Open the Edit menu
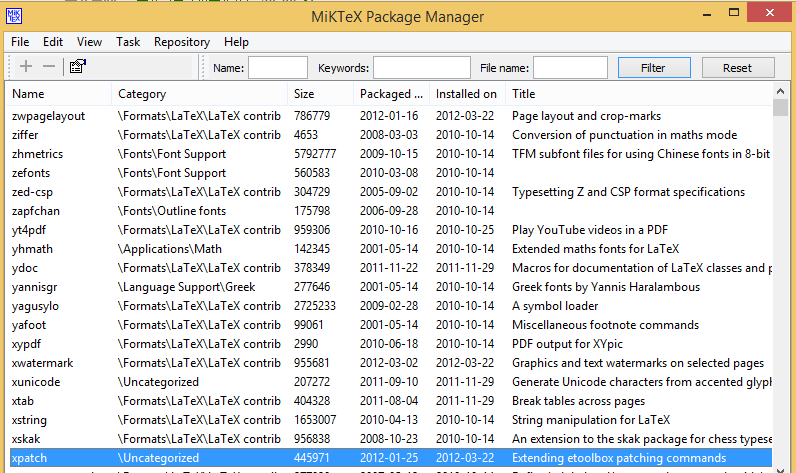Image resolution: width=796 pixels, height=473 pixels. (x=53, y=42)
